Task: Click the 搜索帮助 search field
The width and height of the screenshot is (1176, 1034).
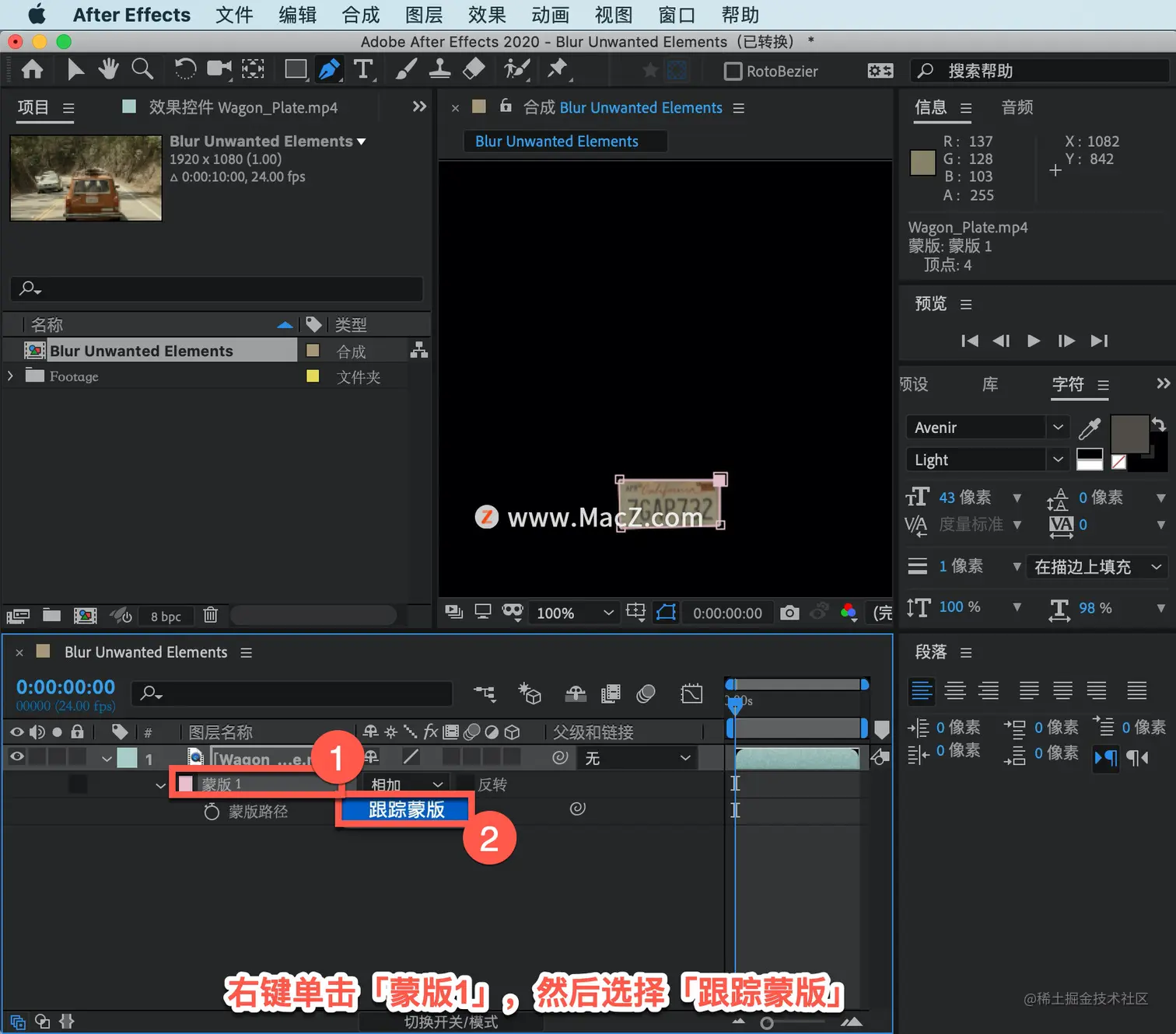Action: coord(1039,72)
